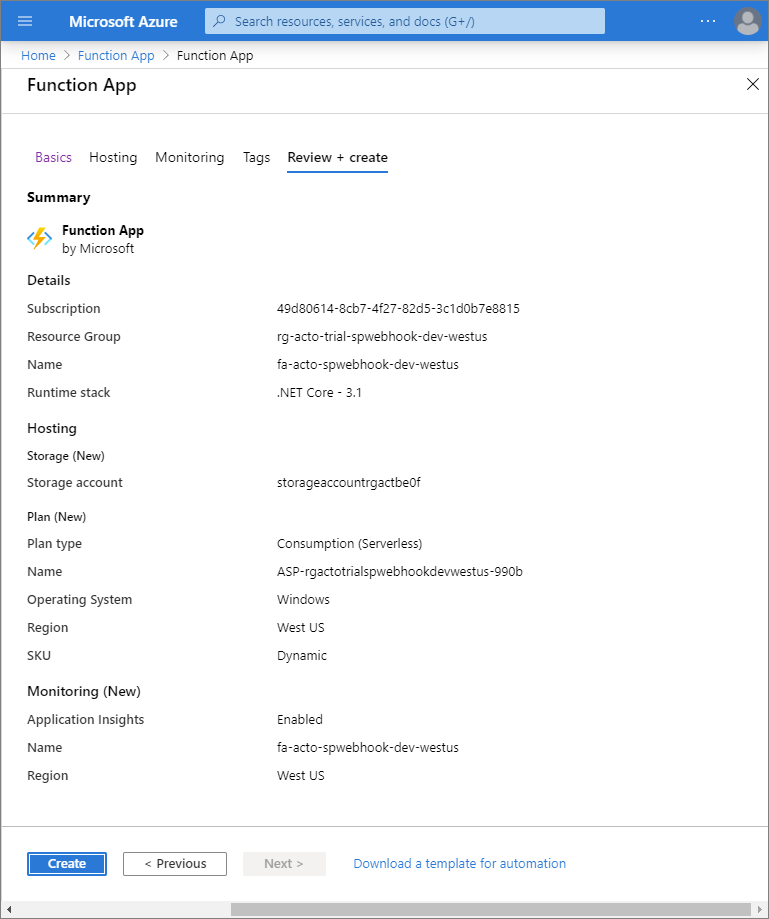This screenshot has width=769, height=919.
Task: Select rg-acto-trial-spwebhook-dev-westus resource group value
Action: [382, 336]
